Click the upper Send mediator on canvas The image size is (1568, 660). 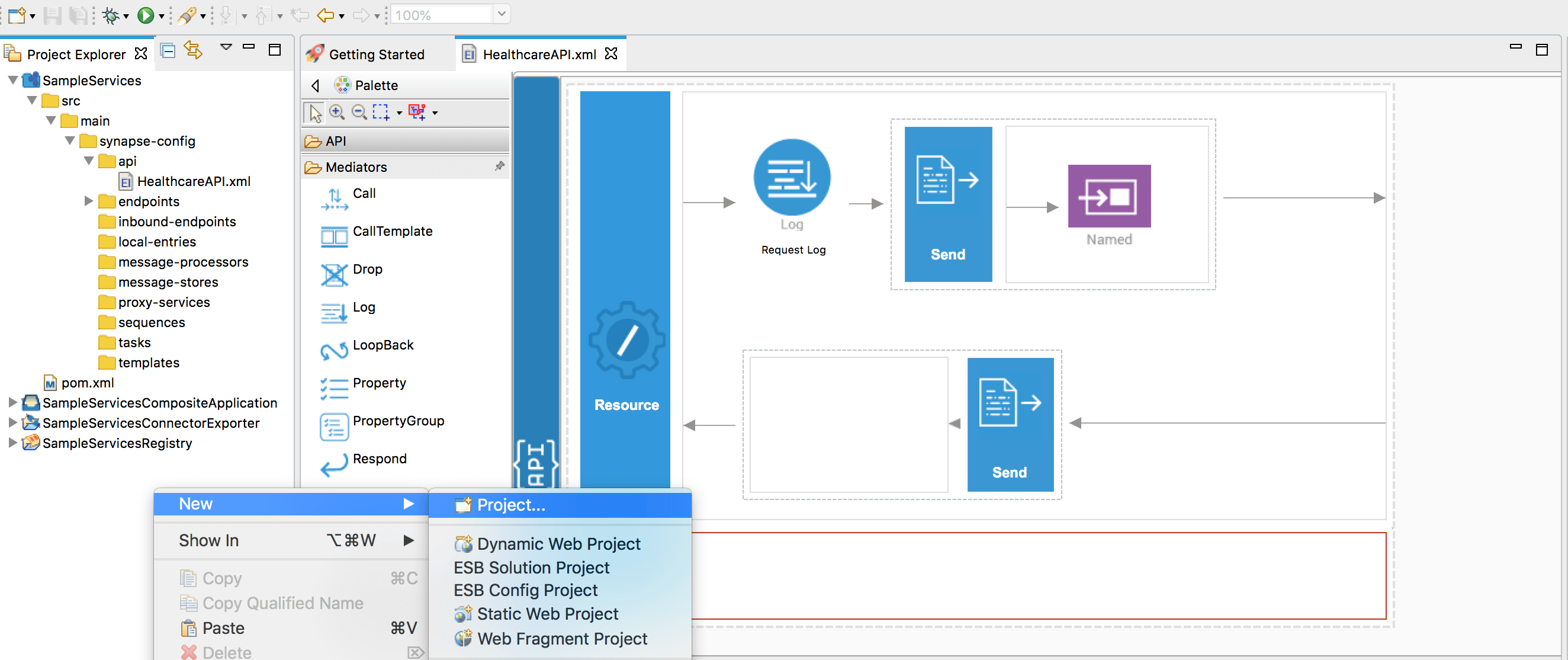coord(948,204)
